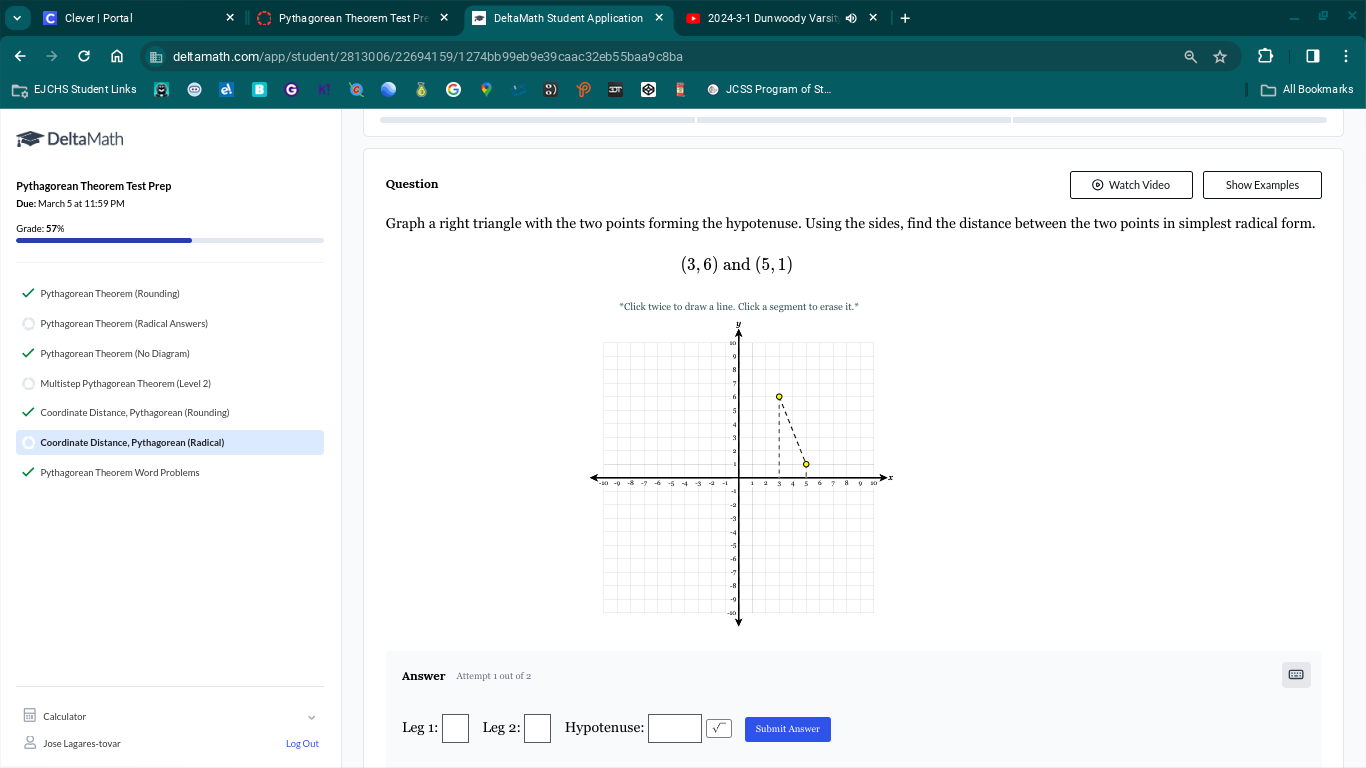Viewport: 1366px width, 768px height.
Task: Click the Calculator icon in sidebar
Action: pyautogui.click(x=29, y=716)
